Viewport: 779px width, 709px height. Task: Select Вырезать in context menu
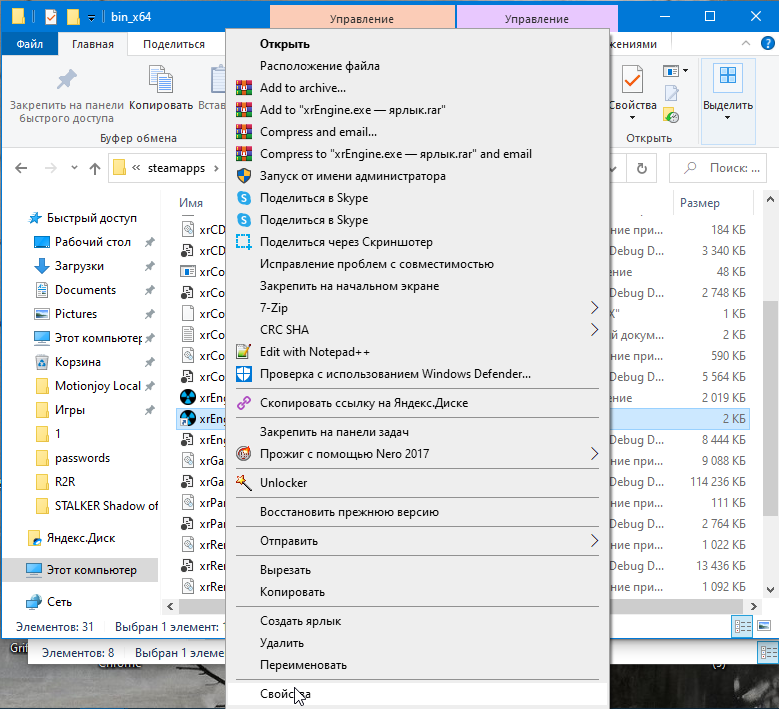285,570
